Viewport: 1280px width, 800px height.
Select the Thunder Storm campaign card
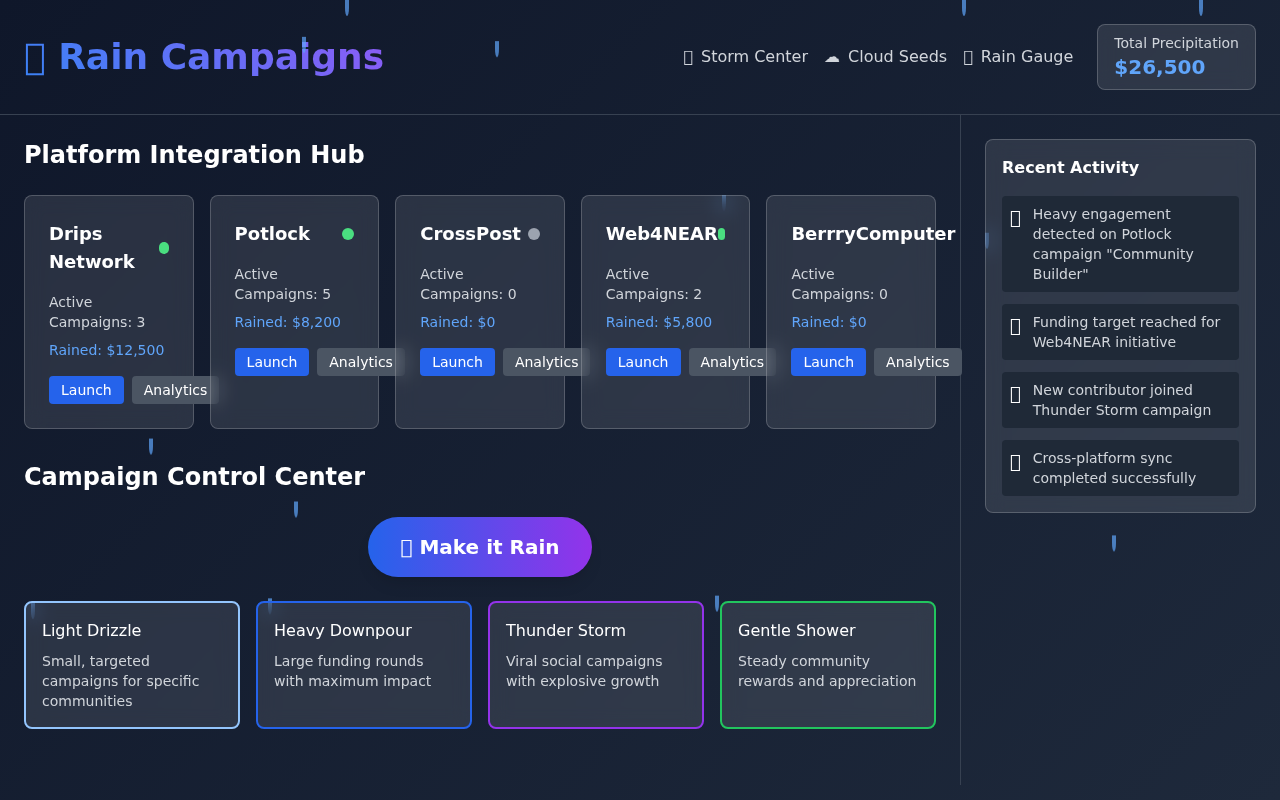pyautogui.click(x=595, y=665)
